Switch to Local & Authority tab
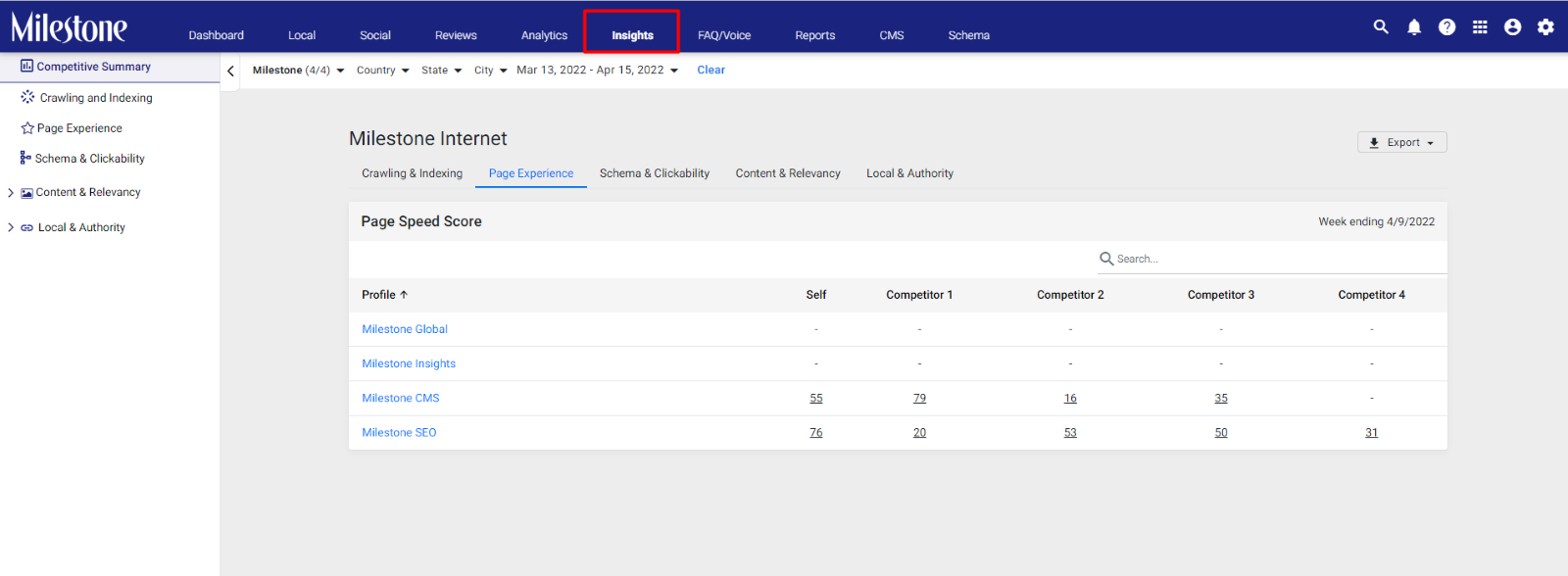Image resolution: width=1568 pixels, height=576 pixels. (909, 173)
